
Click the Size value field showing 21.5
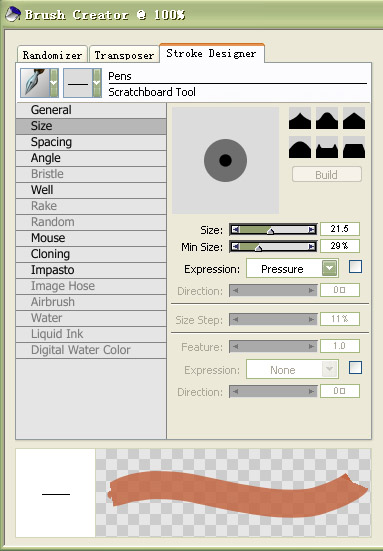click(340, 229)
